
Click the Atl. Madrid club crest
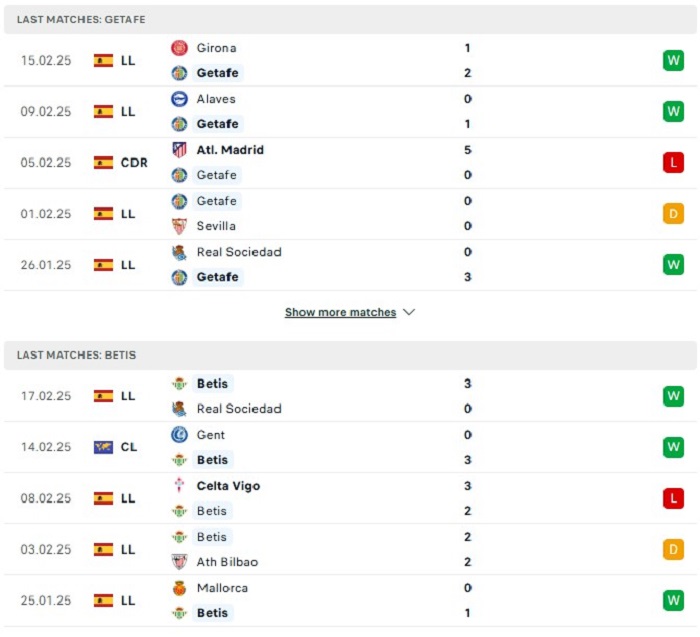tap(179, 150)
